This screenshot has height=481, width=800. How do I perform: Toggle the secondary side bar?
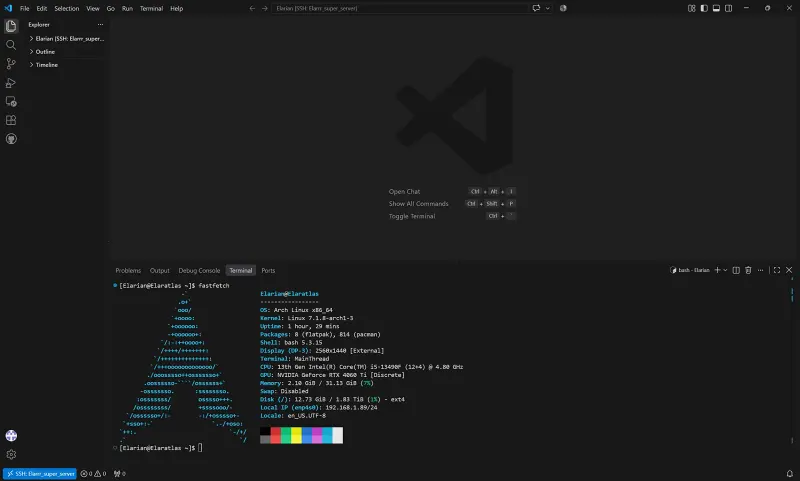[729, 8]
